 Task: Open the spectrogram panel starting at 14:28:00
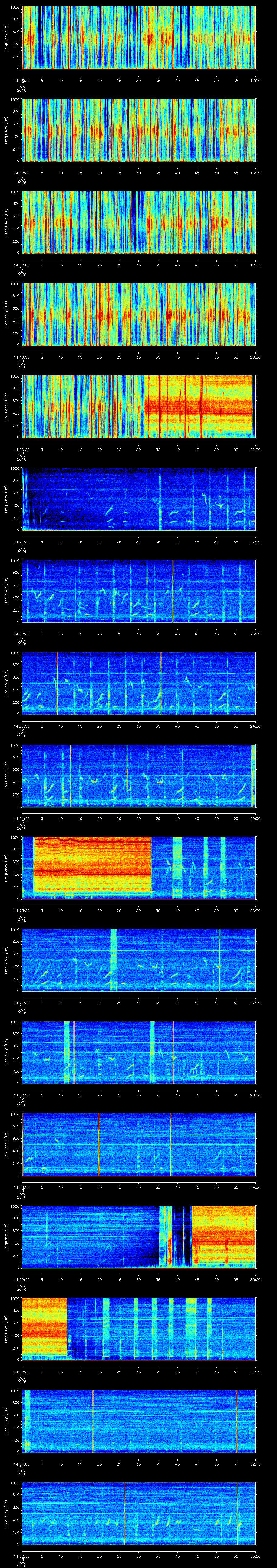coord(138,1144)
